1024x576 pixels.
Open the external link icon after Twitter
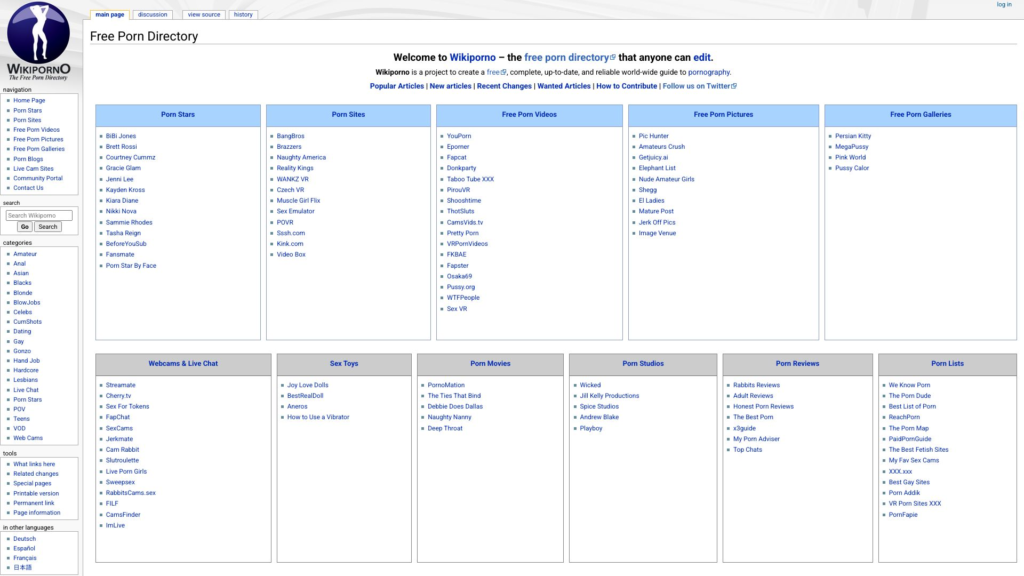[734, 86]
